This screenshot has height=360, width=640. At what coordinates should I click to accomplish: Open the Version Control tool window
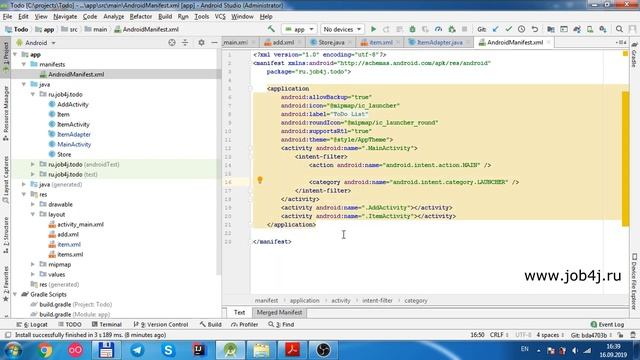161,324
